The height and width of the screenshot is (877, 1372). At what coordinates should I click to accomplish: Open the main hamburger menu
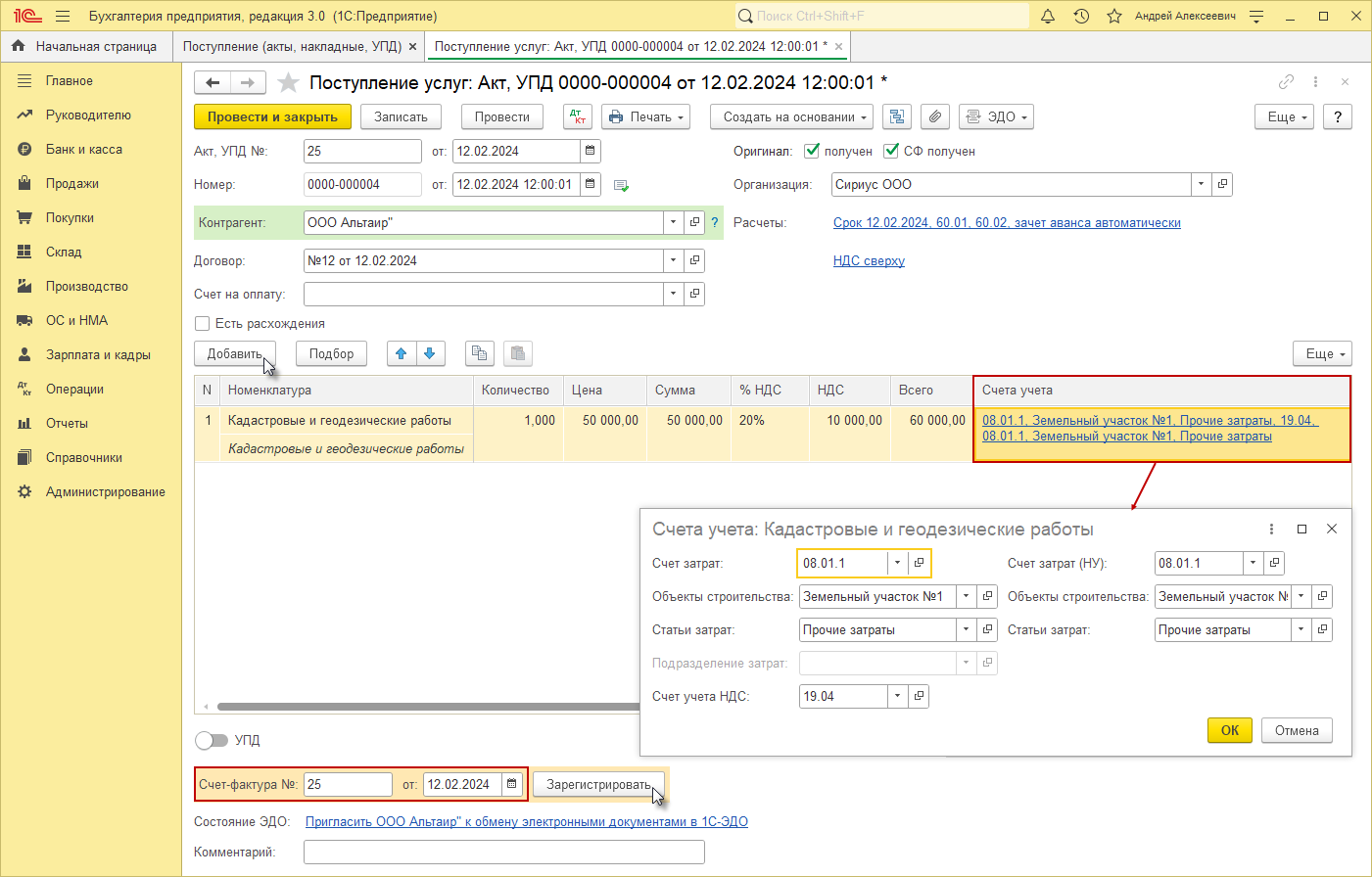point(63,16)
